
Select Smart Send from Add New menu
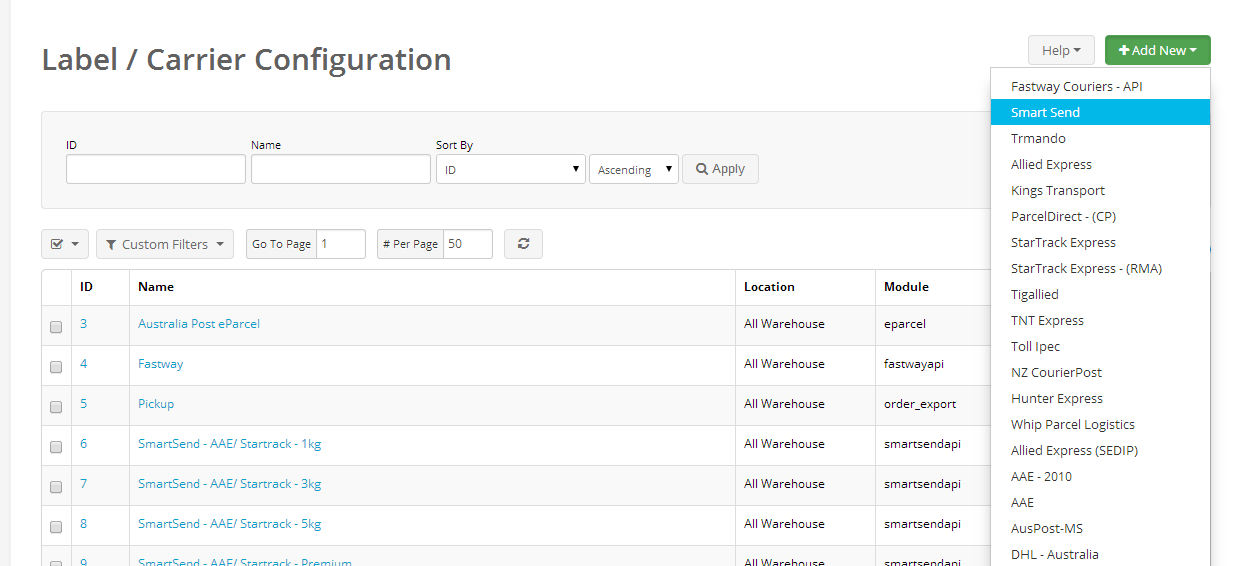click(1100, 113)
